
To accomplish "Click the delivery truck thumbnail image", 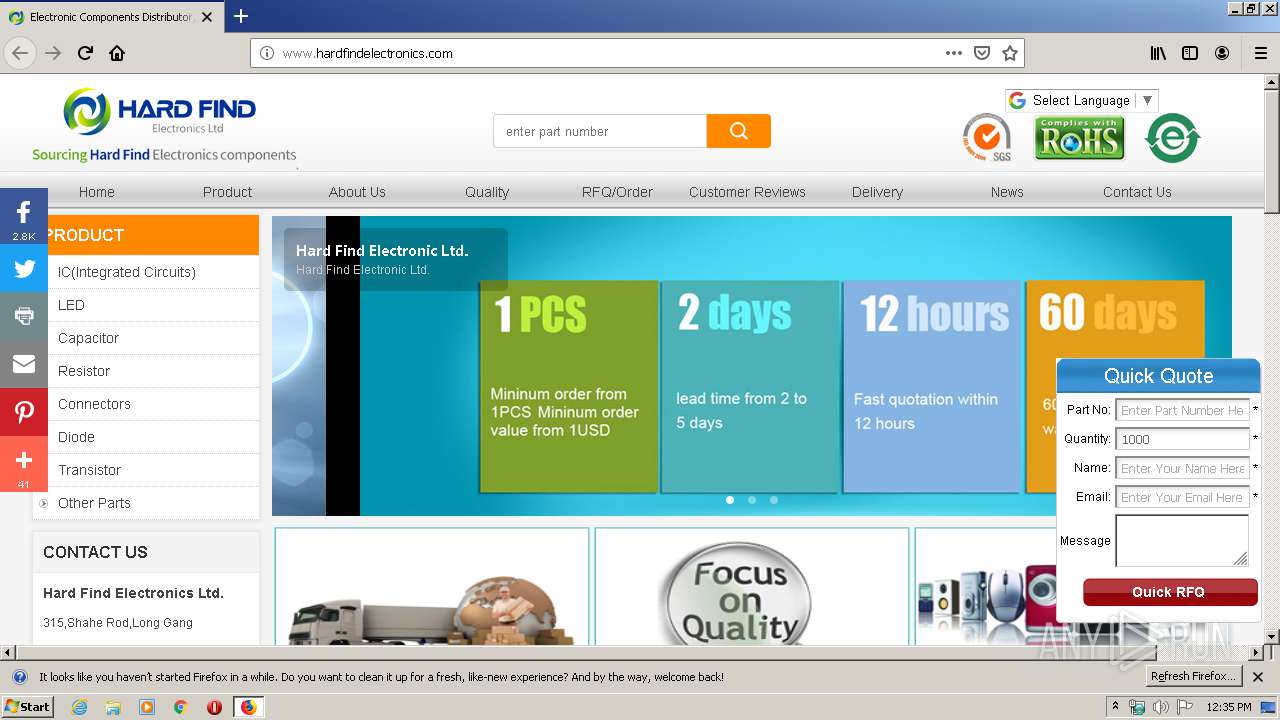I will click(x=432, y=587).
